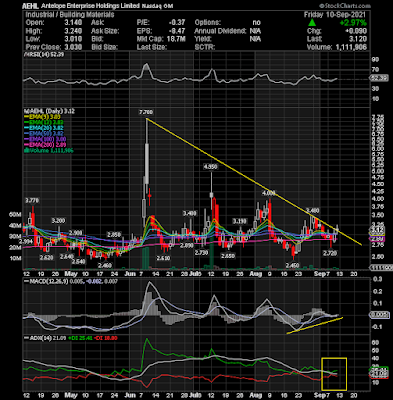Click the 2.450 August low label
The image size is (393, 400).
point(293,265)
